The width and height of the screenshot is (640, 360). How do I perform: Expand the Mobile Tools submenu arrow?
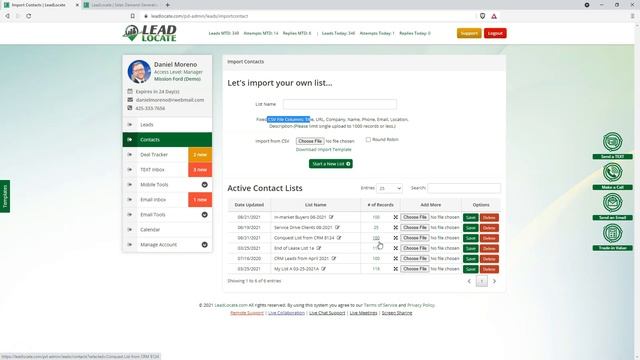coord(204,184)
